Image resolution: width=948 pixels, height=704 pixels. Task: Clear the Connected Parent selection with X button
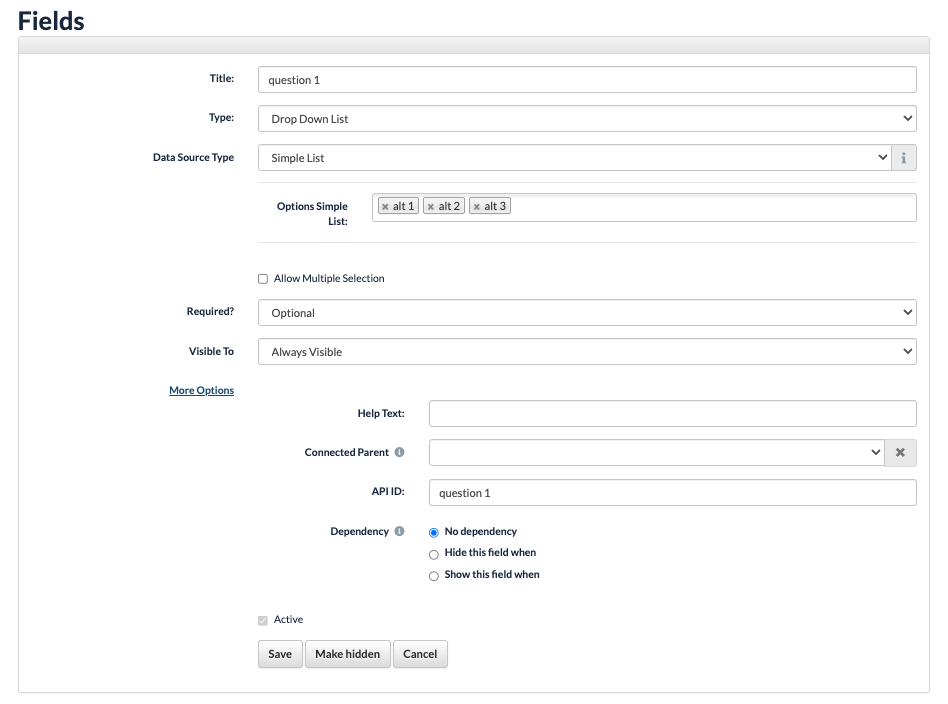coord(900,452)
